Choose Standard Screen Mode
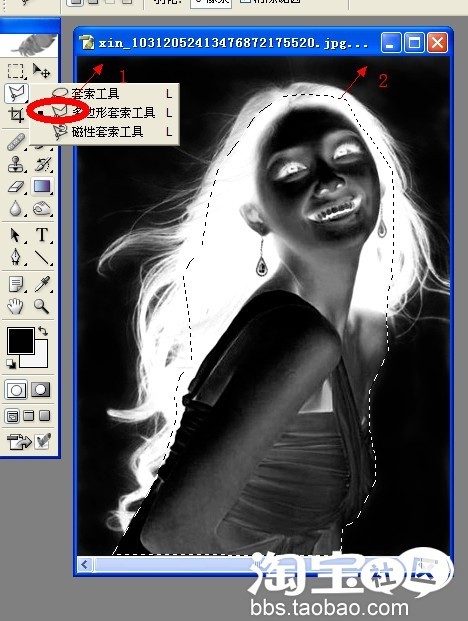Image resolution: width=468 pixels, height=621 pixels. (x=13, y=416)
